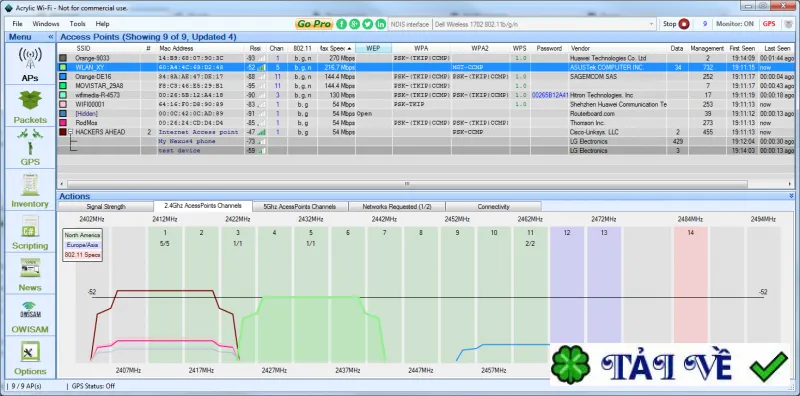Open the Help menu
Viewport: 800px width, 396px height.
pyautogui.click(x=103, y=24)
